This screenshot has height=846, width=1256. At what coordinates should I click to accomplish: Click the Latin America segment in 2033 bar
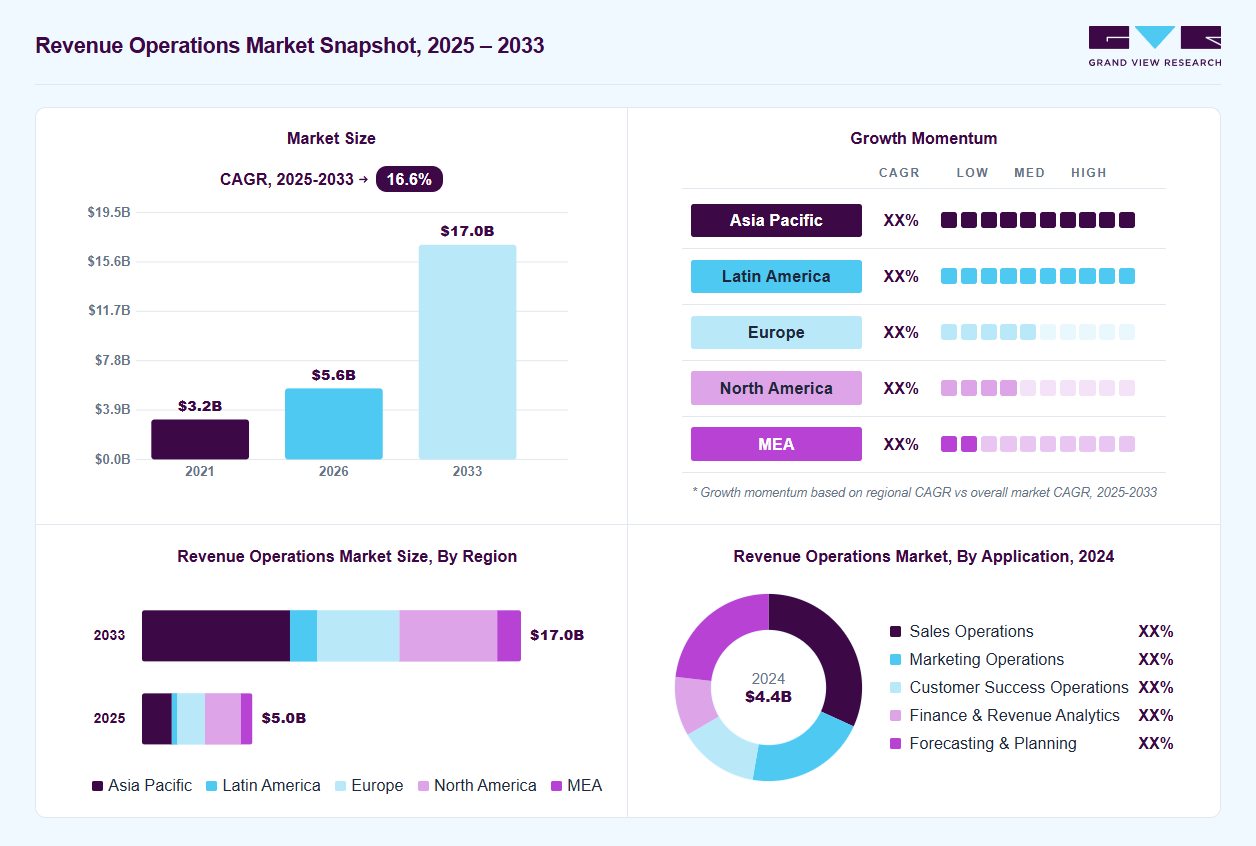303,636
